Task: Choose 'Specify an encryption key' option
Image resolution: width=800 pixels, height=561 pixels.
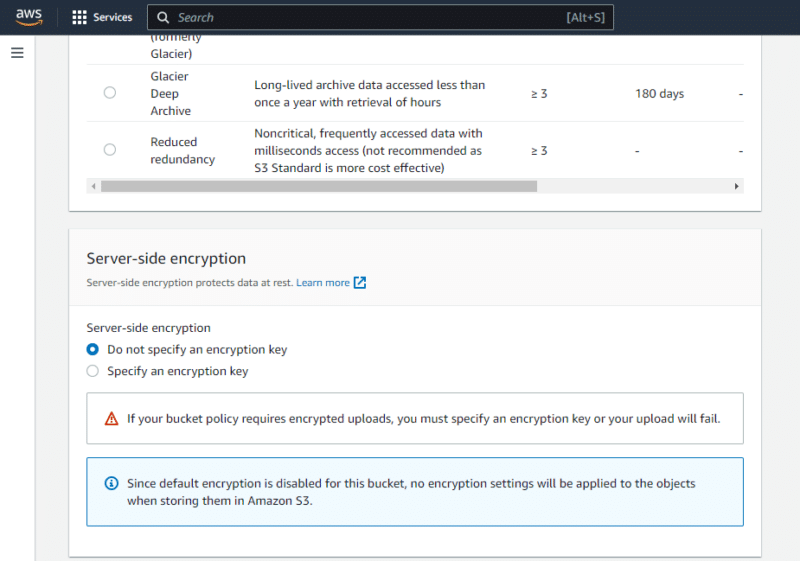Action: coord(93,371)
